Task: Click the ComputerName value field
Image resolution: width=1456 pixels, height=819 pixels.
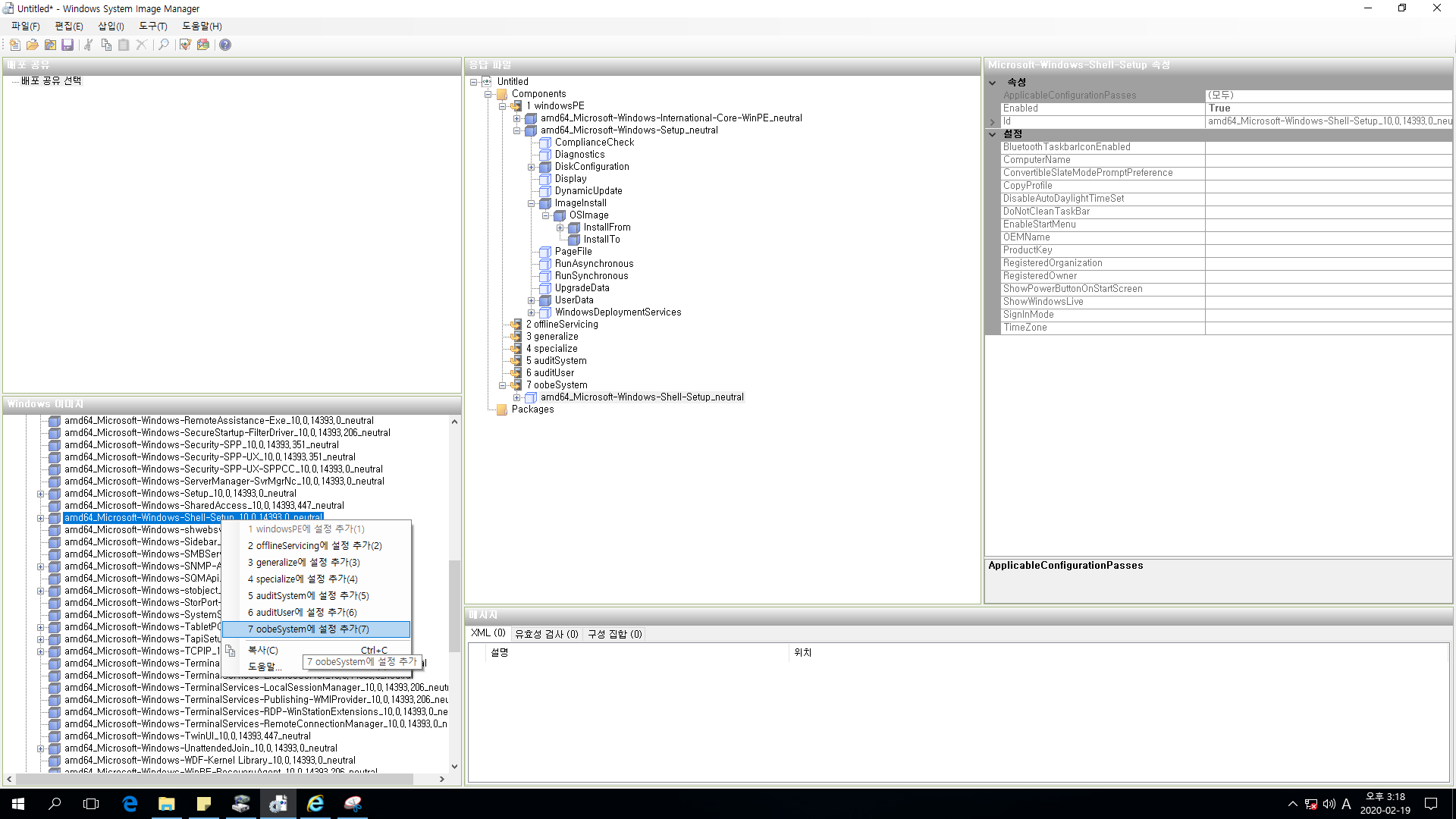Action: 1327,160
